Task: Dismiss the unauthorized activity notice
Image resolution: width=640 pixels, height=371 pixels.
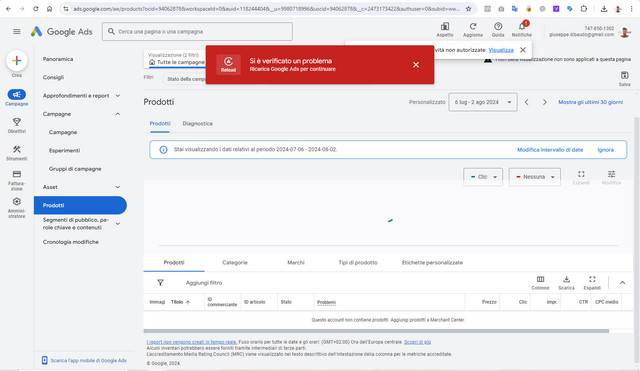Action: coord(523,50)
